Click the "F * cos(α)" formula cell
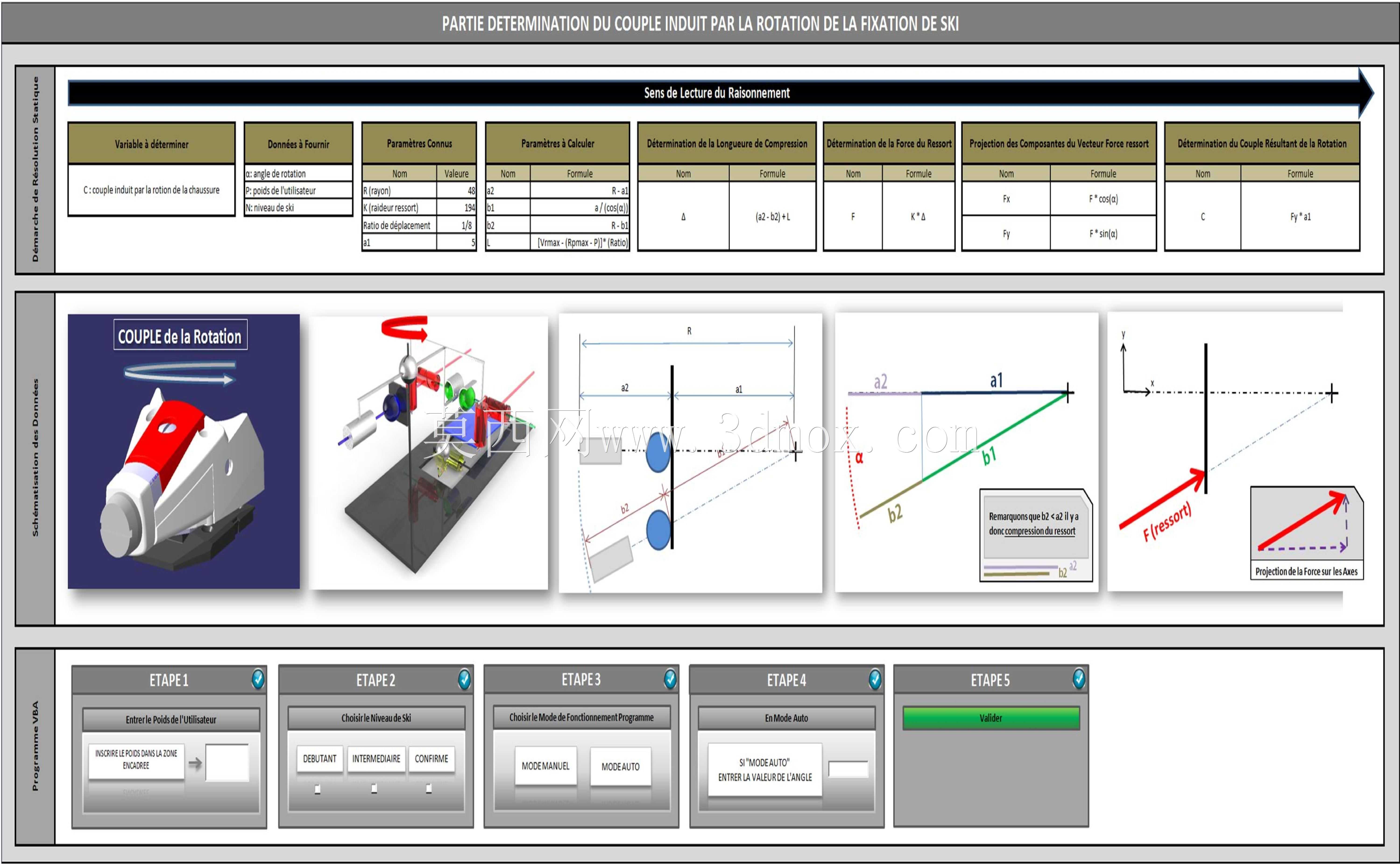The height and width of the screenshot is (864, 1400). point(1103,198)
